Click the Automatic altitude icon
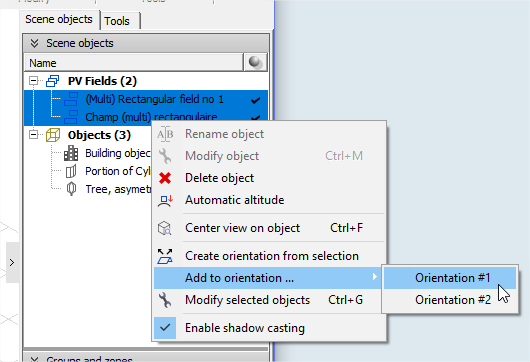Screen dimensions: 530x362 pos(165,200)
